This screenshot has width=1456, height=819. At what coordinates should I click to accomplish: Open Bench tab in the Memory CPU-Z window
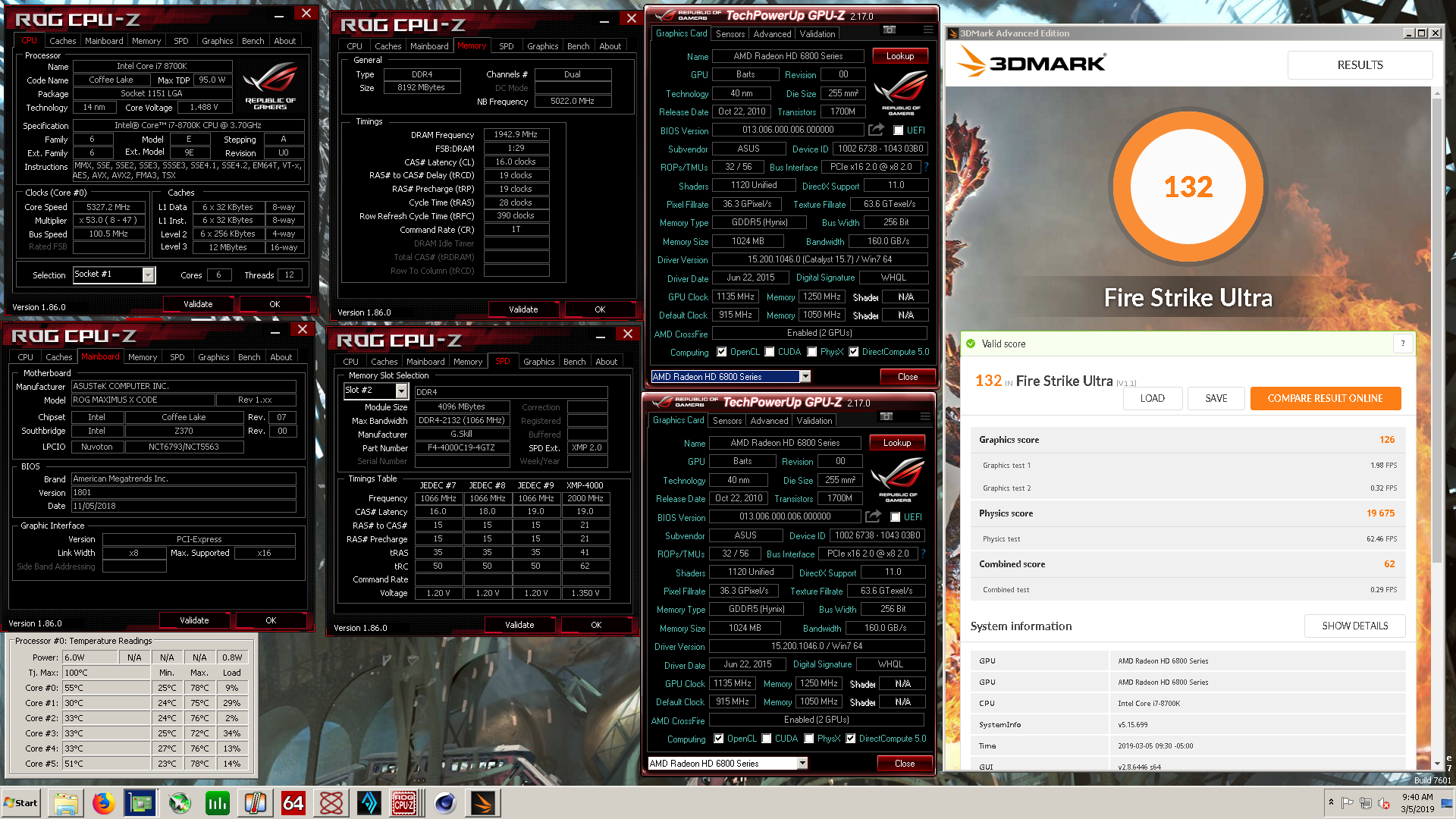click(579, 46)
